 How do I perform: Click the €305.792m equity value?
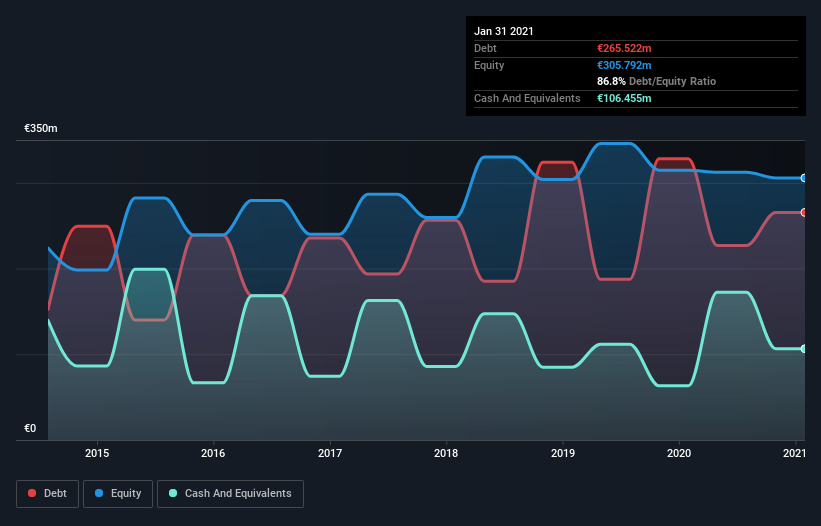tap(624, 65)
